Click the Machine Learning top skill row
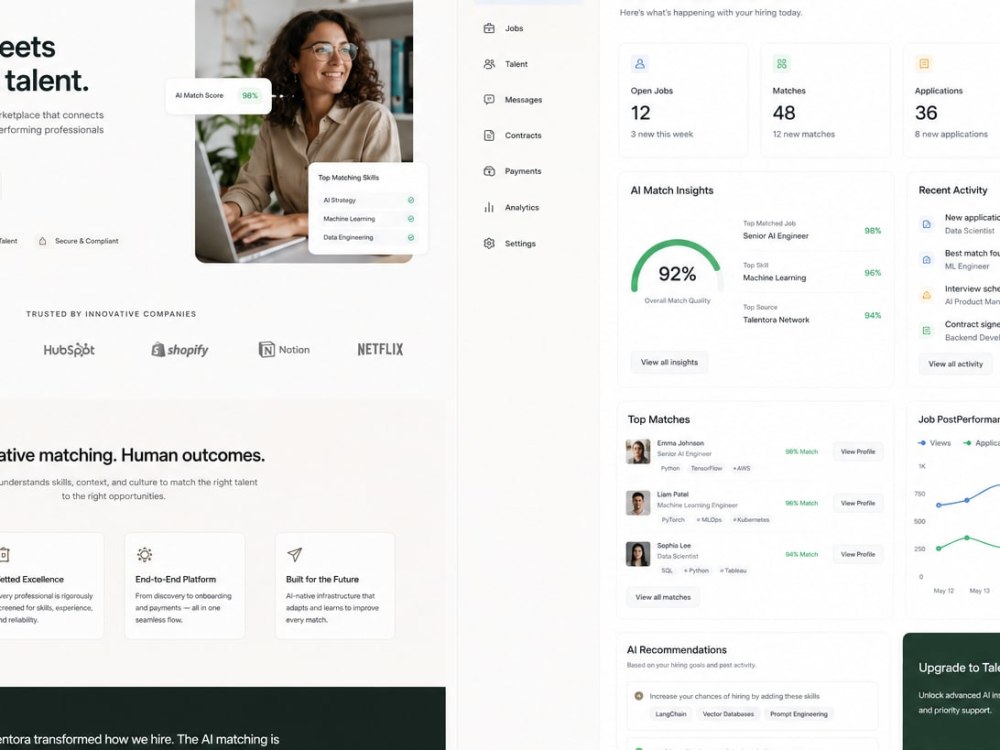Screen dimensions: 1000x750 coord(812,272)
